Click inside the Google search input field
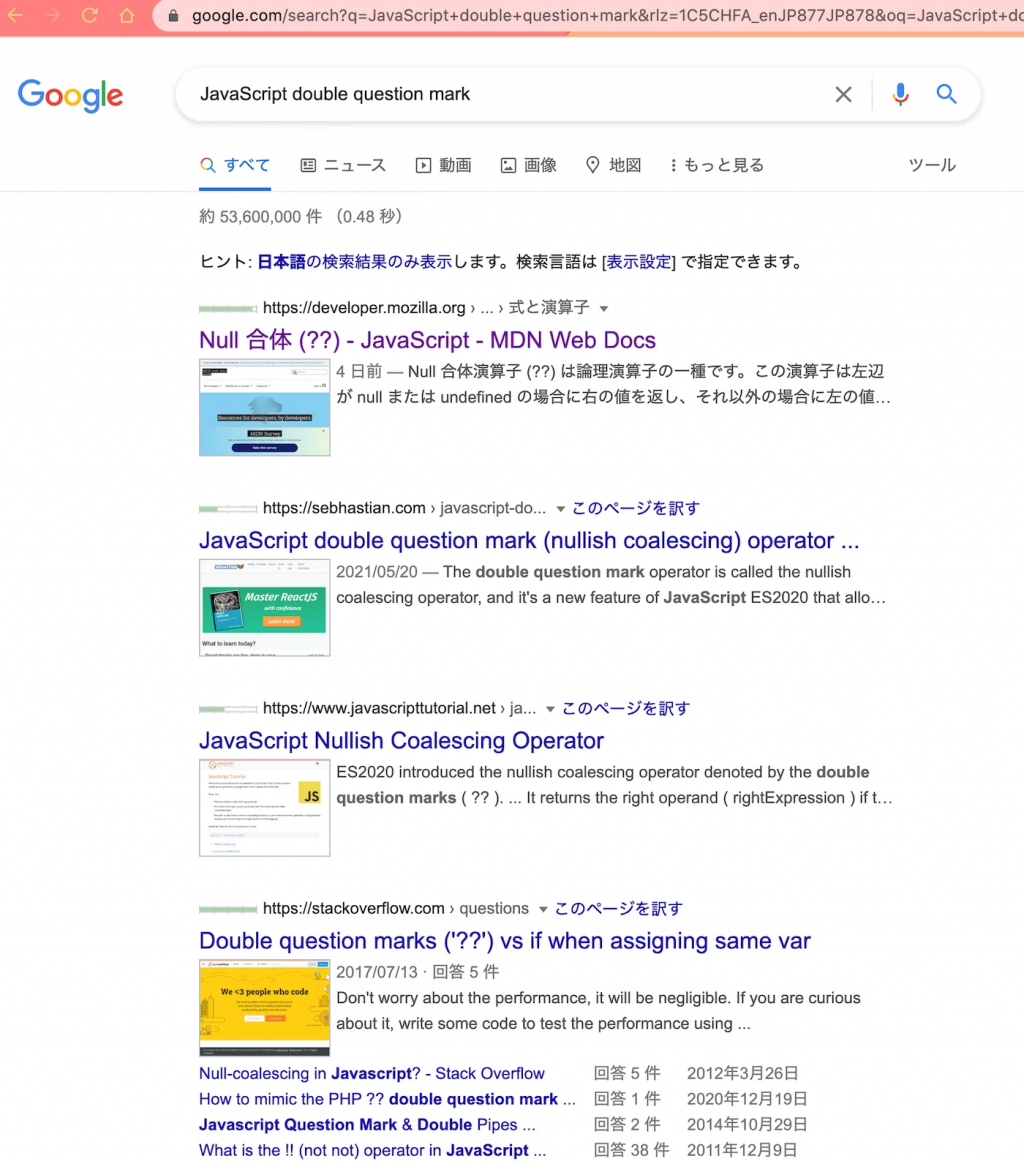The width and height of the screenshot is (1024, 1164). (505, 94)
